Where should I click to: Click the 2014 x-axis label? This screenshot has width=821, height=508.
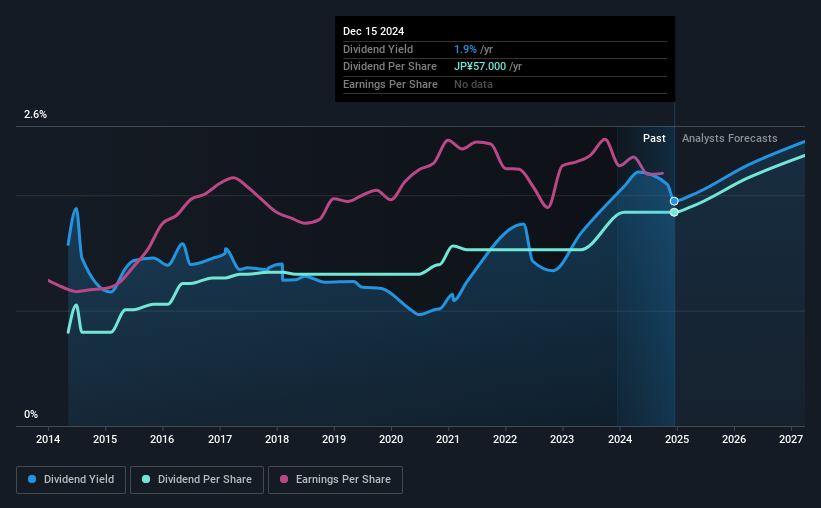click(48, 439)
